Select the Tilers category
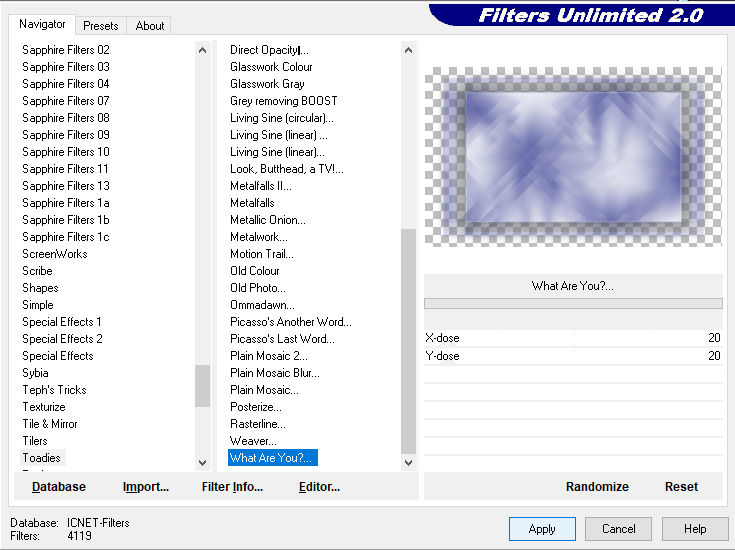Screen dimensions: 735x550 pyautogui.click(x=35, y=441)
